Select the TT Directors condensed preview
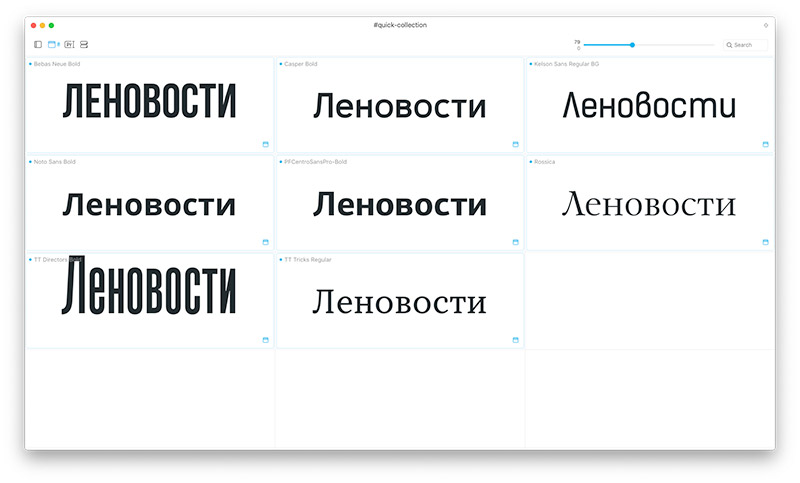Image resolution: width=800 pixels, height=483 pixels. [x=149, y=286]
